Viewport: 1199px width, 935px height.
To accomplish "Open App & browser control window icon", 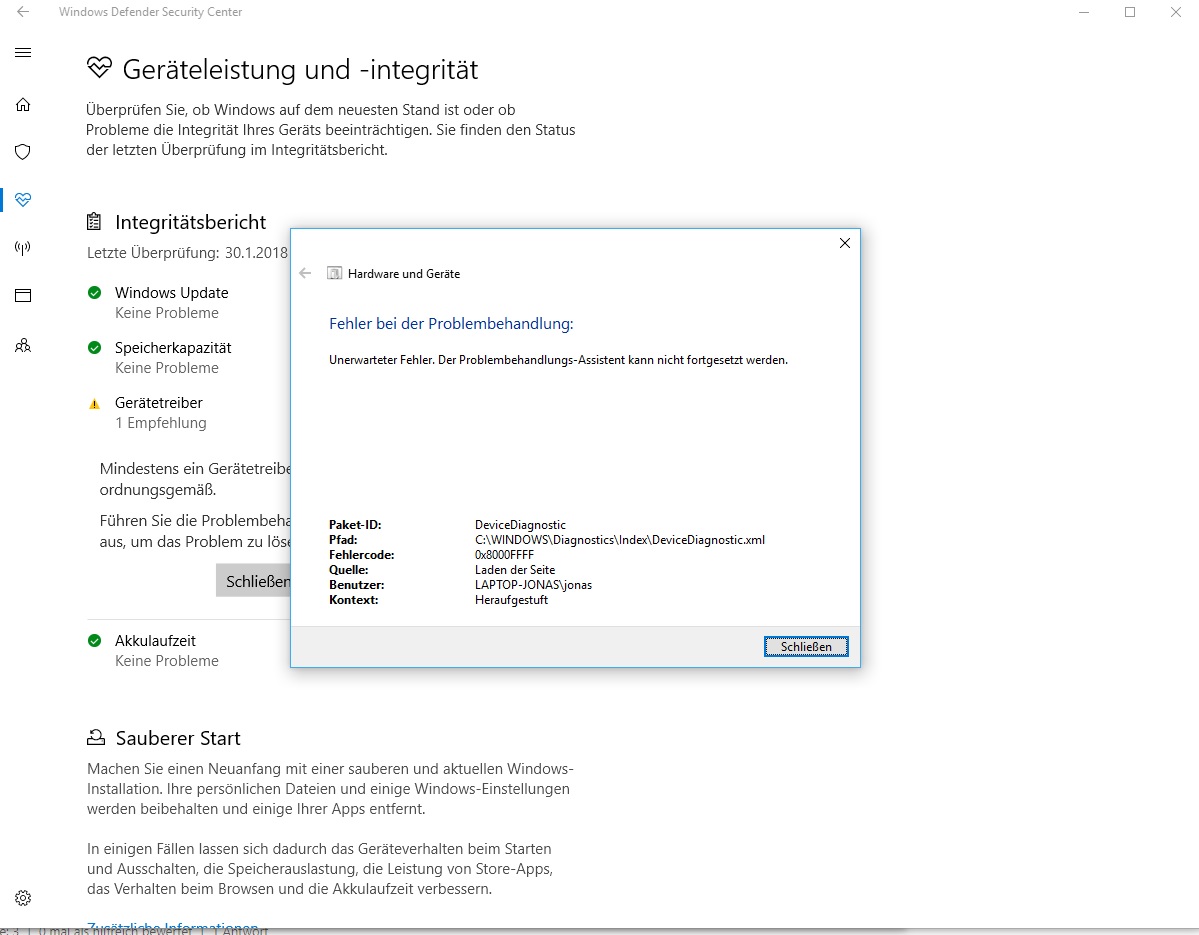I will pos(23,296).
